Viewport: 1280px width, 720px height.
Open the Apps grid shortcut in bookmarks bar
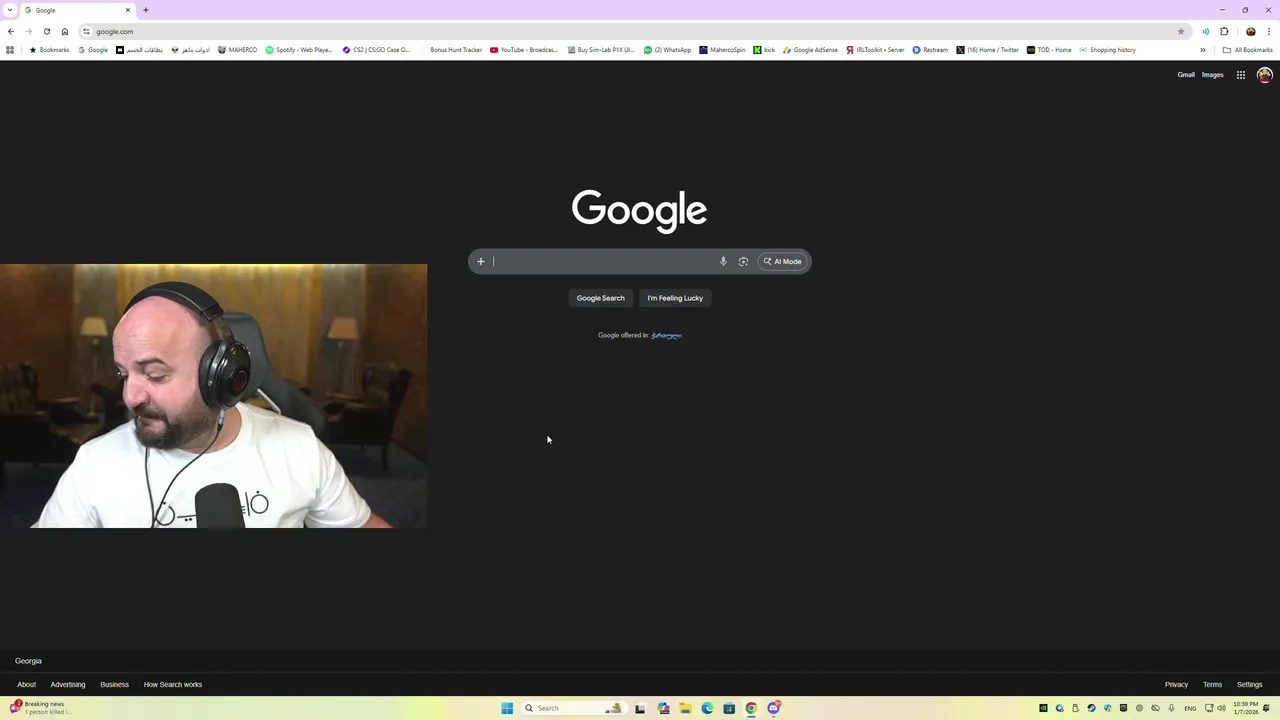[10, 50]
